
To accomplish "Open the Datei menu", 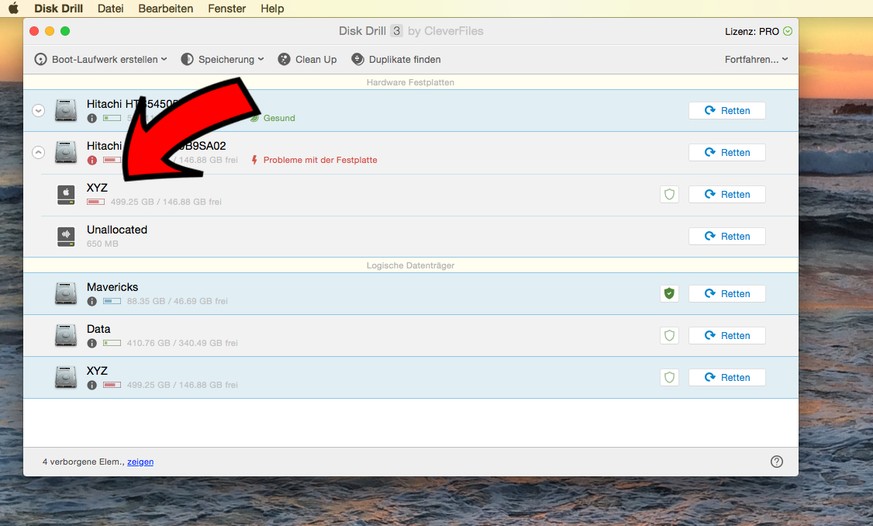I will point(110,8).
